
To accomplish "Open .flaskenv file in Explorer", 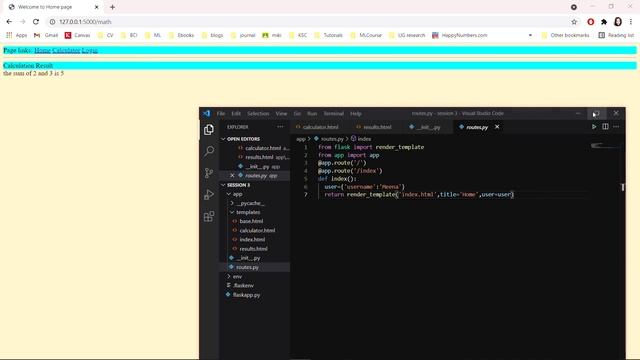I will [243, 285].
